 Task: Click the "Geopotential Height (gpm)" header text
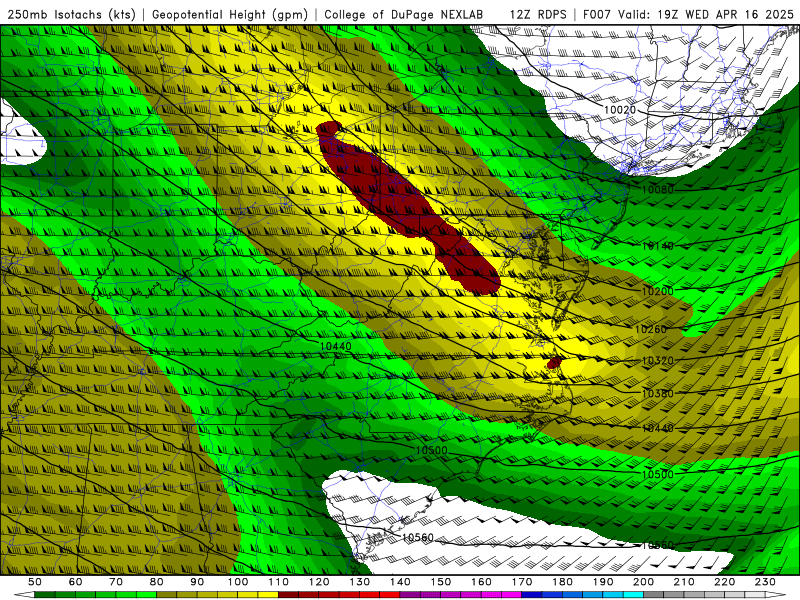click(230, 14)
